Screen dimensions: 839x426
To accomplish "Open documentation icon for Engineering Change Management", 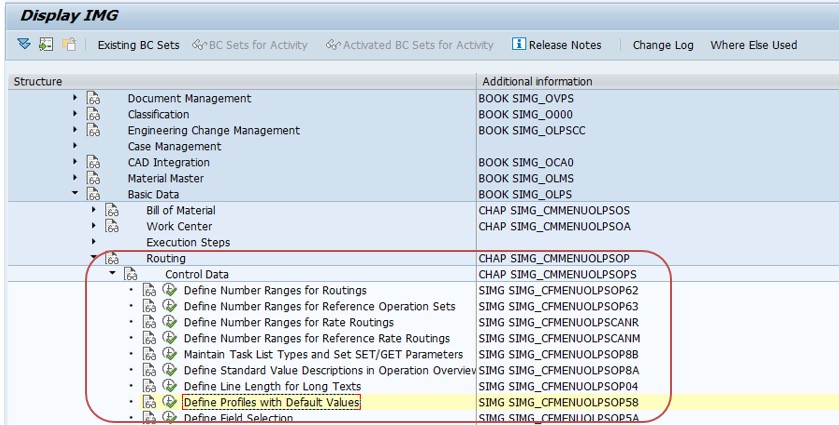I will [94, 131].
